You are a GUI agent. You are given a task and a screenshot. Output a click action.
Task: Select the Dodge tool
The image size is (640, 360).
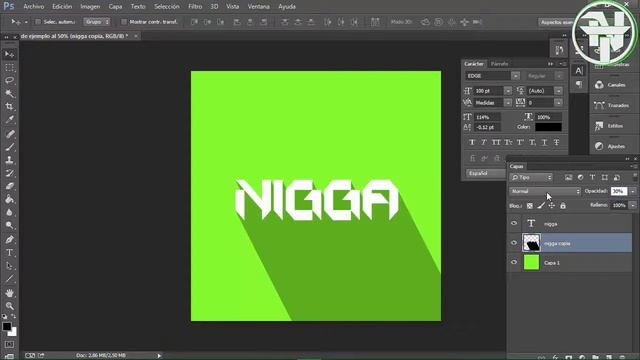[9, 225]
